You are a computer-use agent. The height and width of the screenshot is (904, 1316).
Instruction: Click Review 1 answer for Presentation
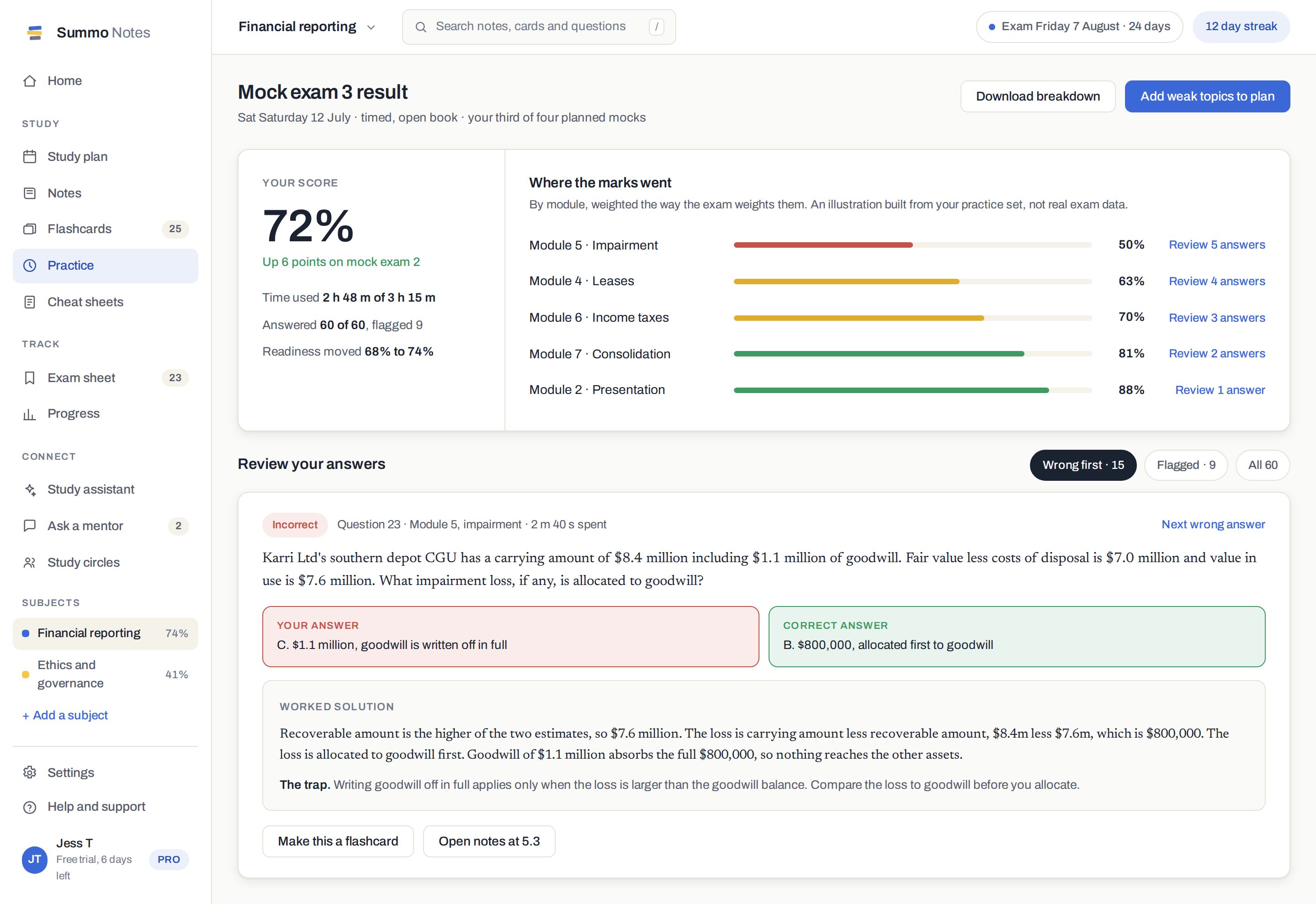(1220, 390)
